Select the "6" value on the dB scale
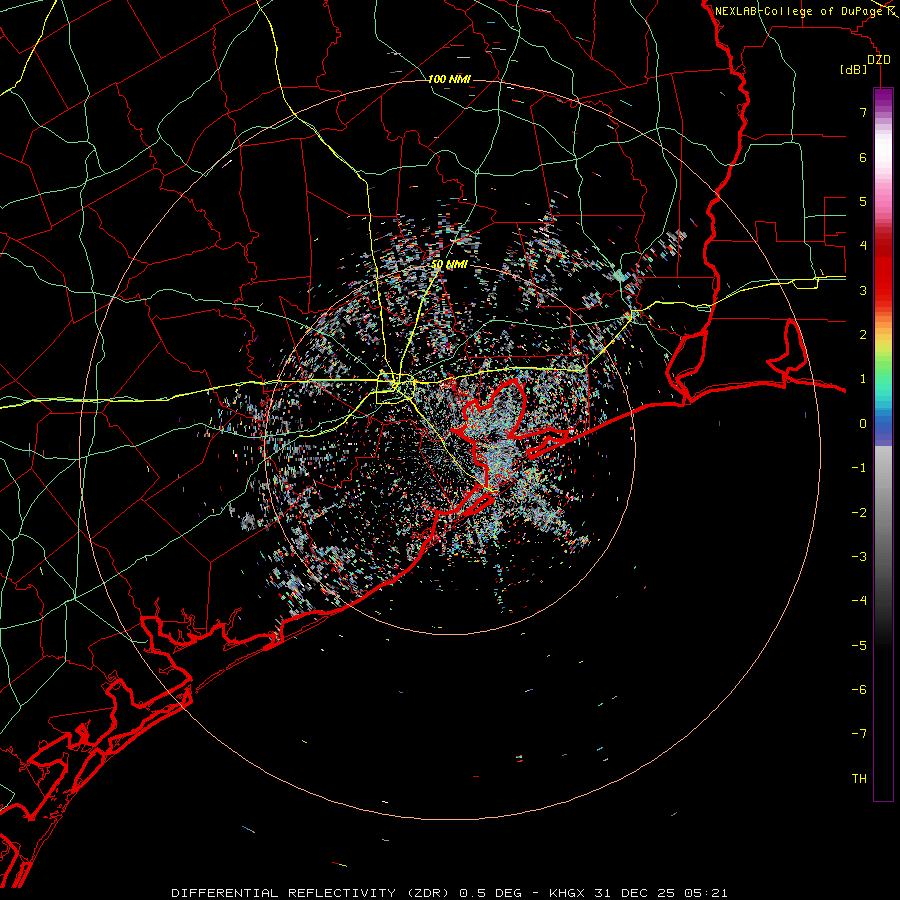 tap(863, 157)
